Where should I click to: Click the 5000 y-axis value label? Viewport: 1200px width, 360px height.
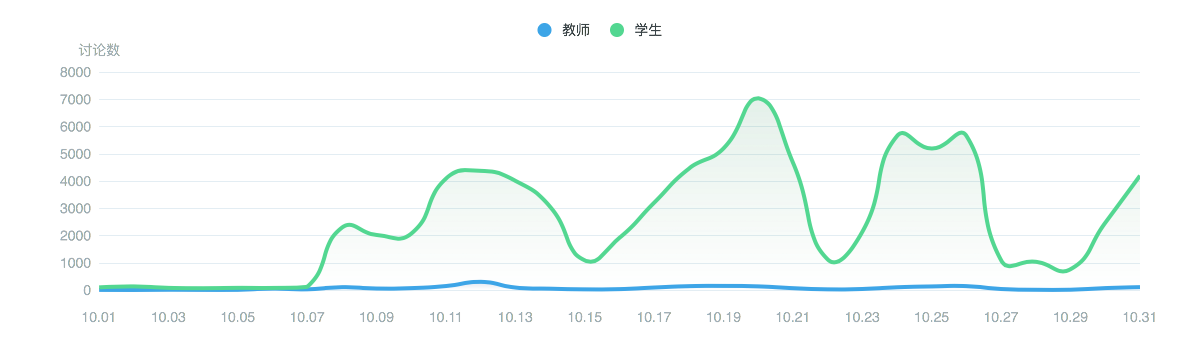tap(75, 154)
